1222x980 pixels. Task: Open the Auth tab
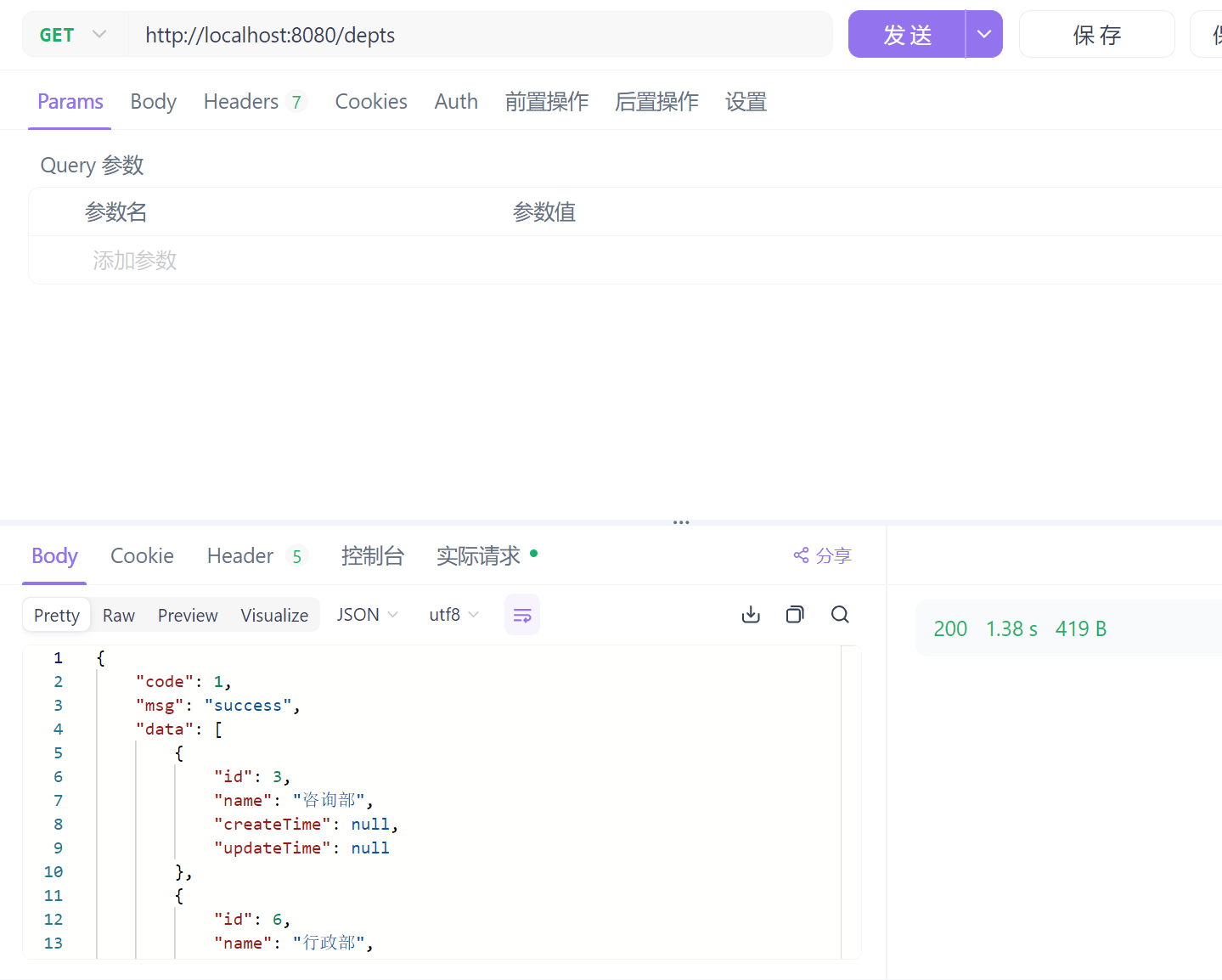456,102
